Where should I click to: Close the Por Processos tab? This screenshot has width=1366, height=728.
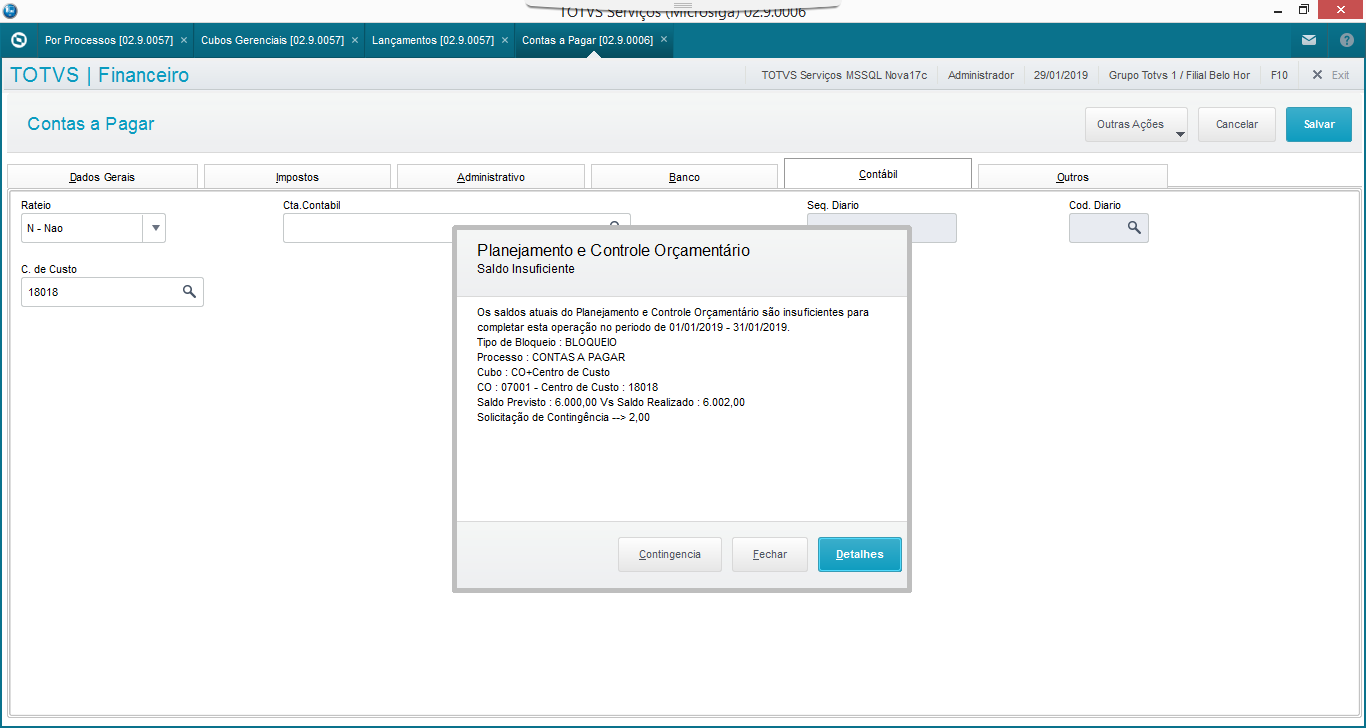[x=184, y=40]
